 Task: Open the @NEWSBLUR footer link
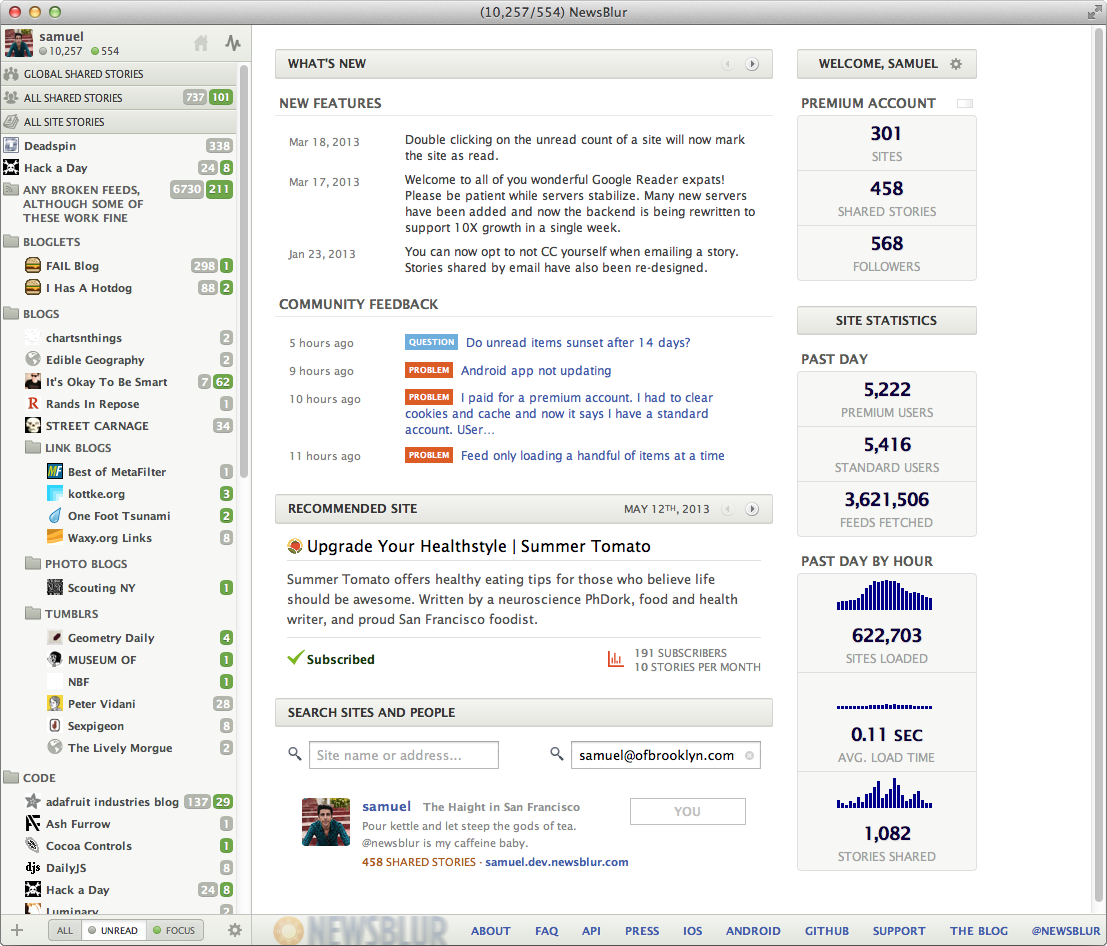point(1066,931)
